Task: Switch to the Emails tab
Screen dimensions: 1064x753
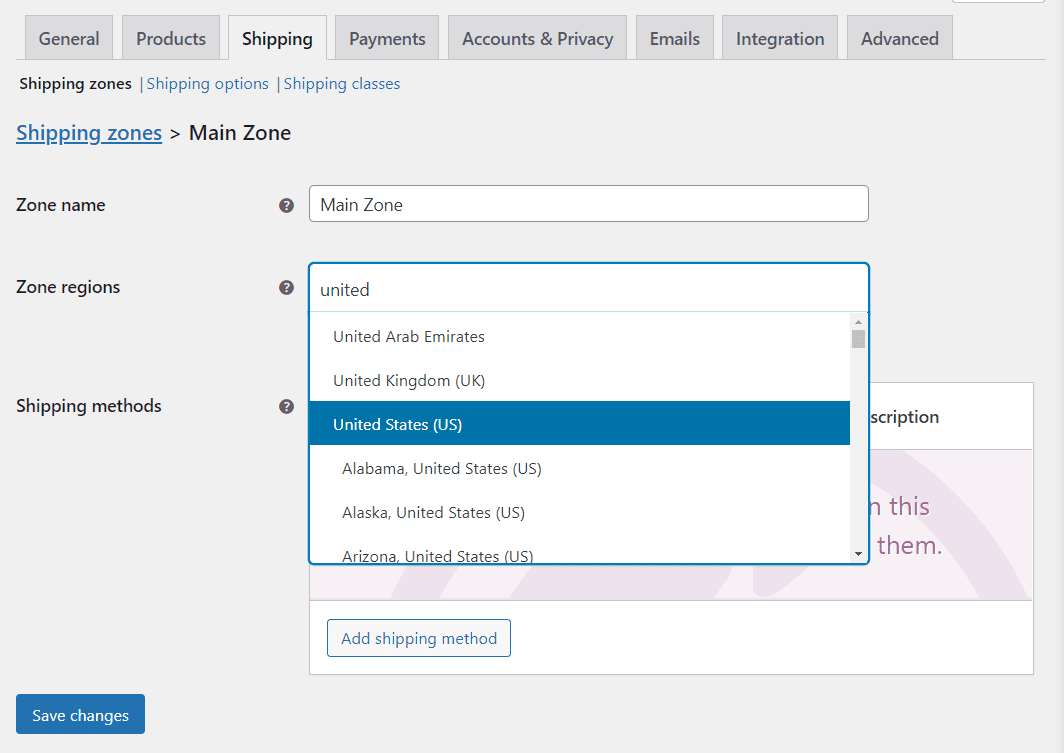Action: point(674,38)
